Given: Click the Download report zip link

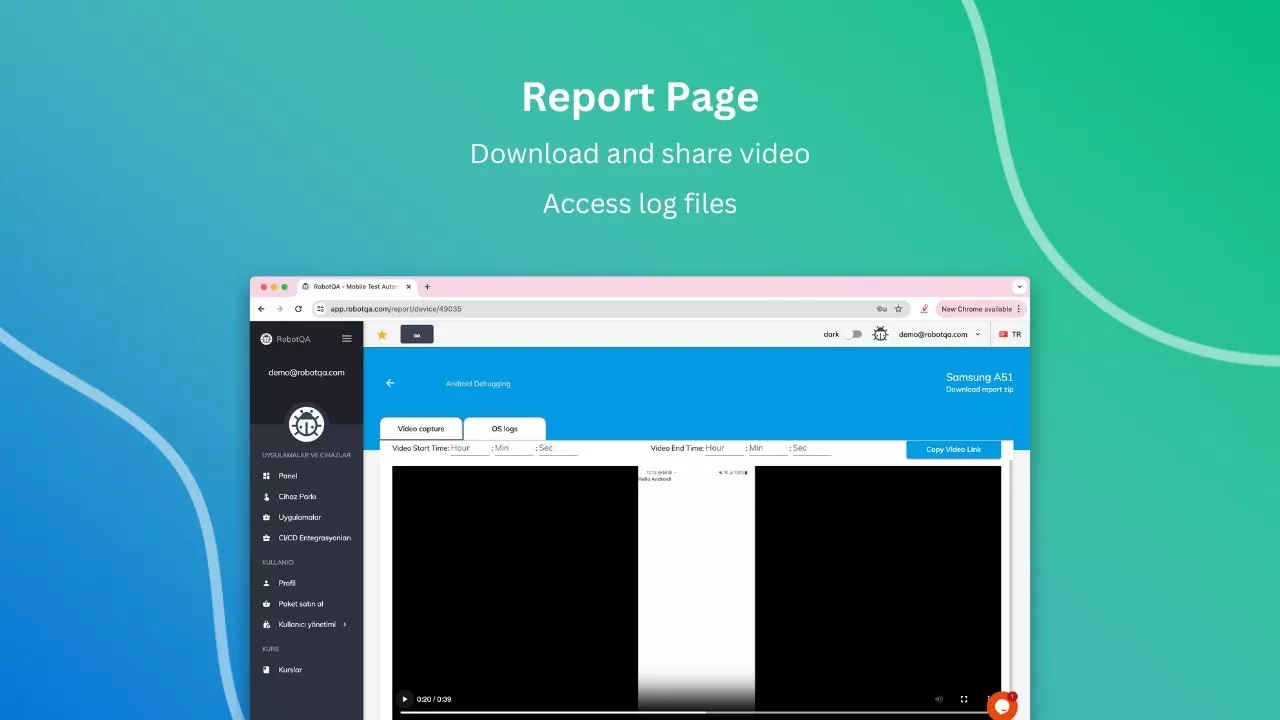Looking at the screenshot, I should point(979,390).
